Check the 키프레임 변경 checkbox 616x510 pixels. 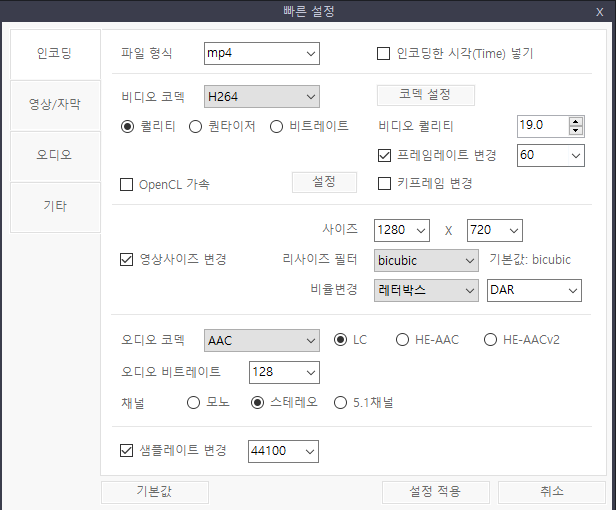[384, 183]
